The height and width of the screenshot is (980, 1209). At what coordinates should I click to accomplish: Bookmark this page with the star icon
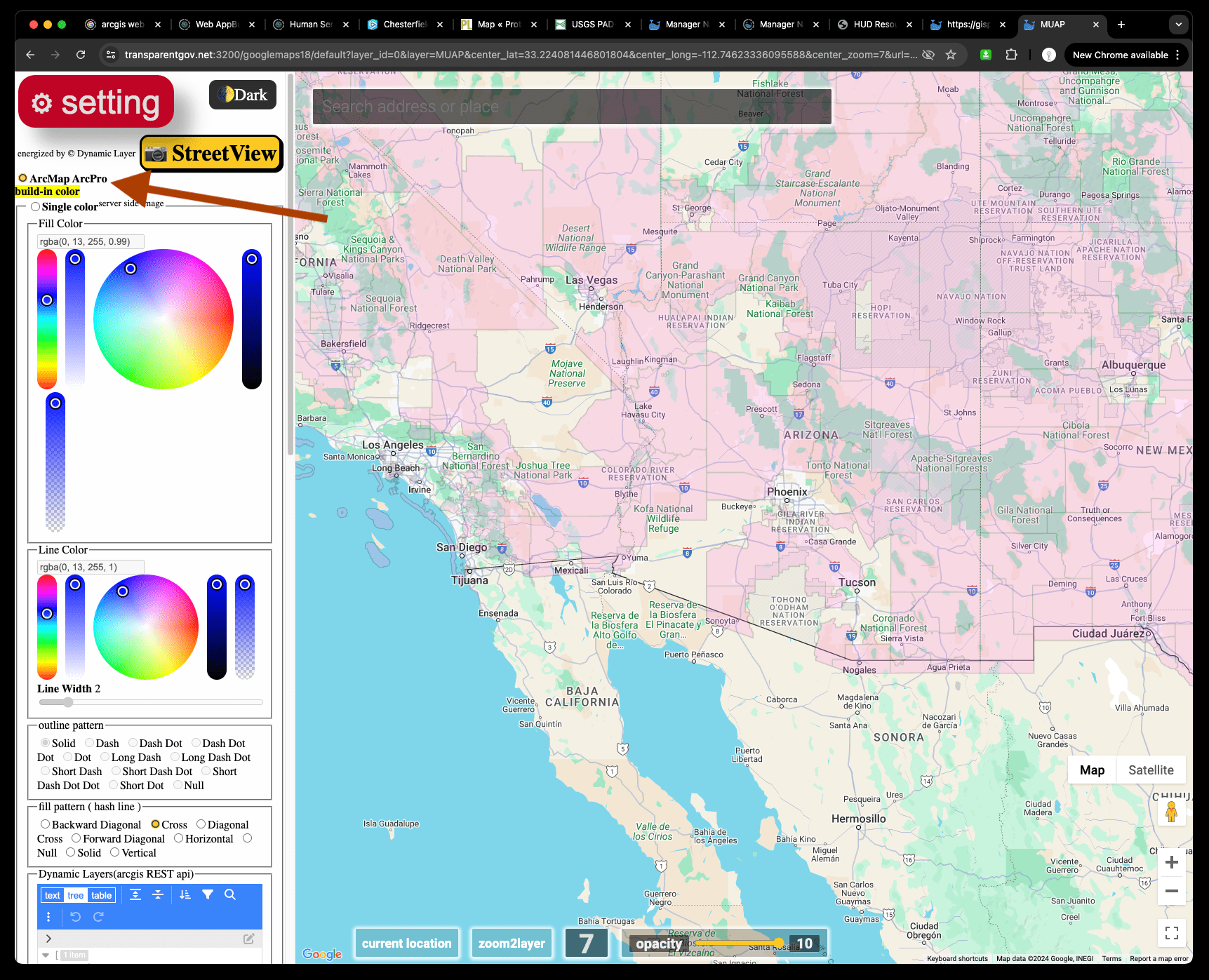(951, 55)
